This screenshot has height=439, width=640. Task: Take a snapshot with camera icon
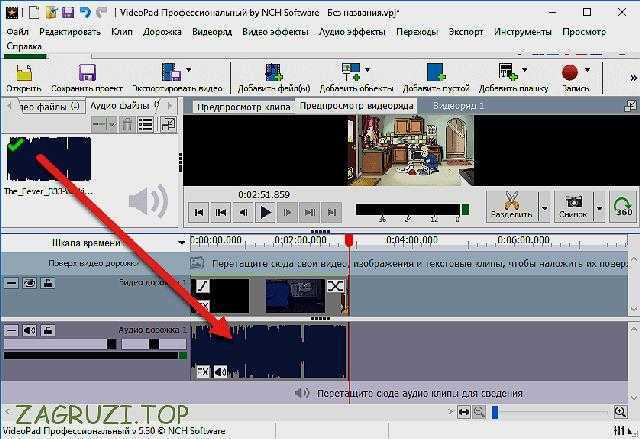573,202
